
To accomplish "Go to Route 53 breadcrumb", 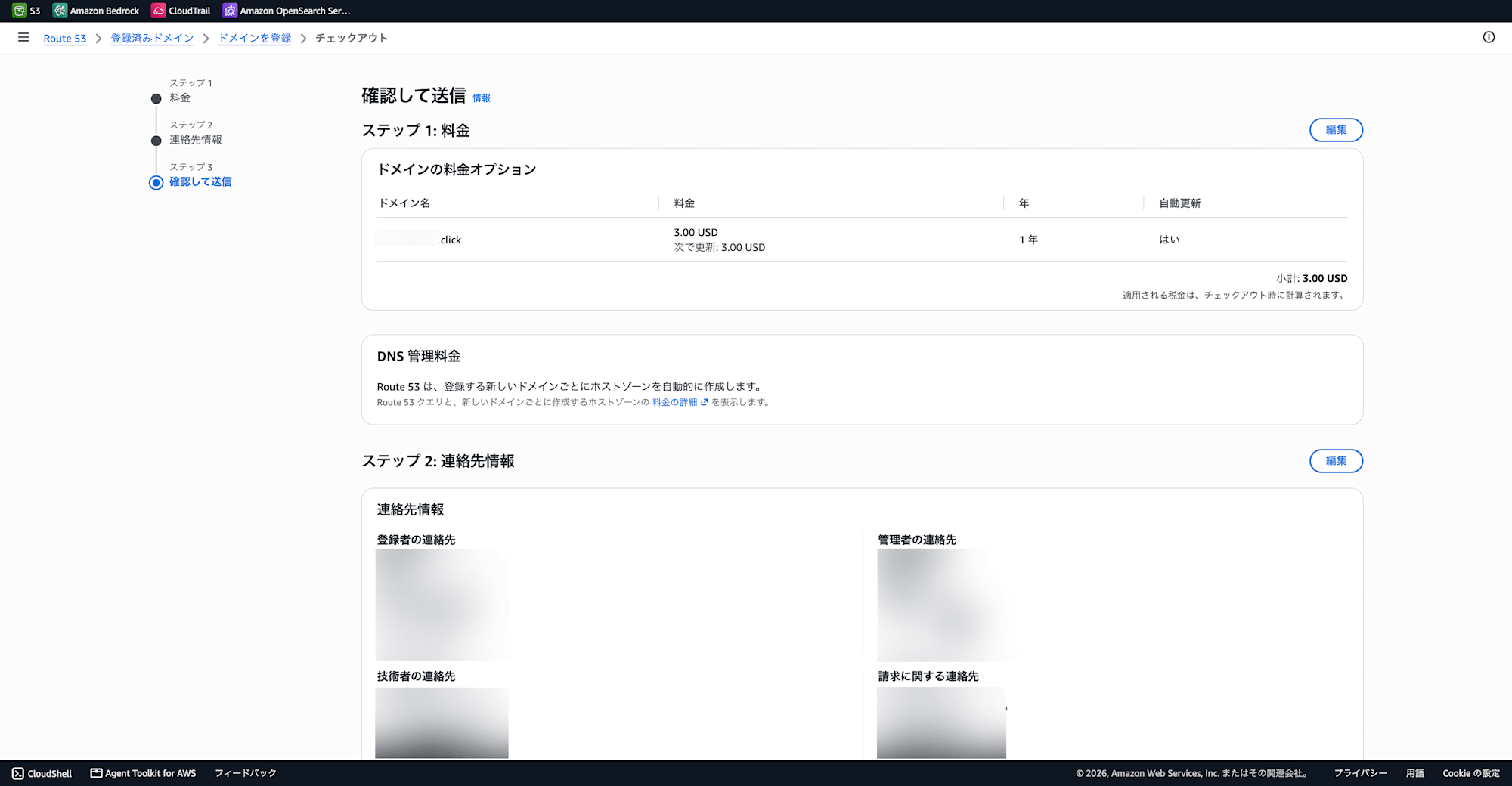I will [x=65, y=38].
